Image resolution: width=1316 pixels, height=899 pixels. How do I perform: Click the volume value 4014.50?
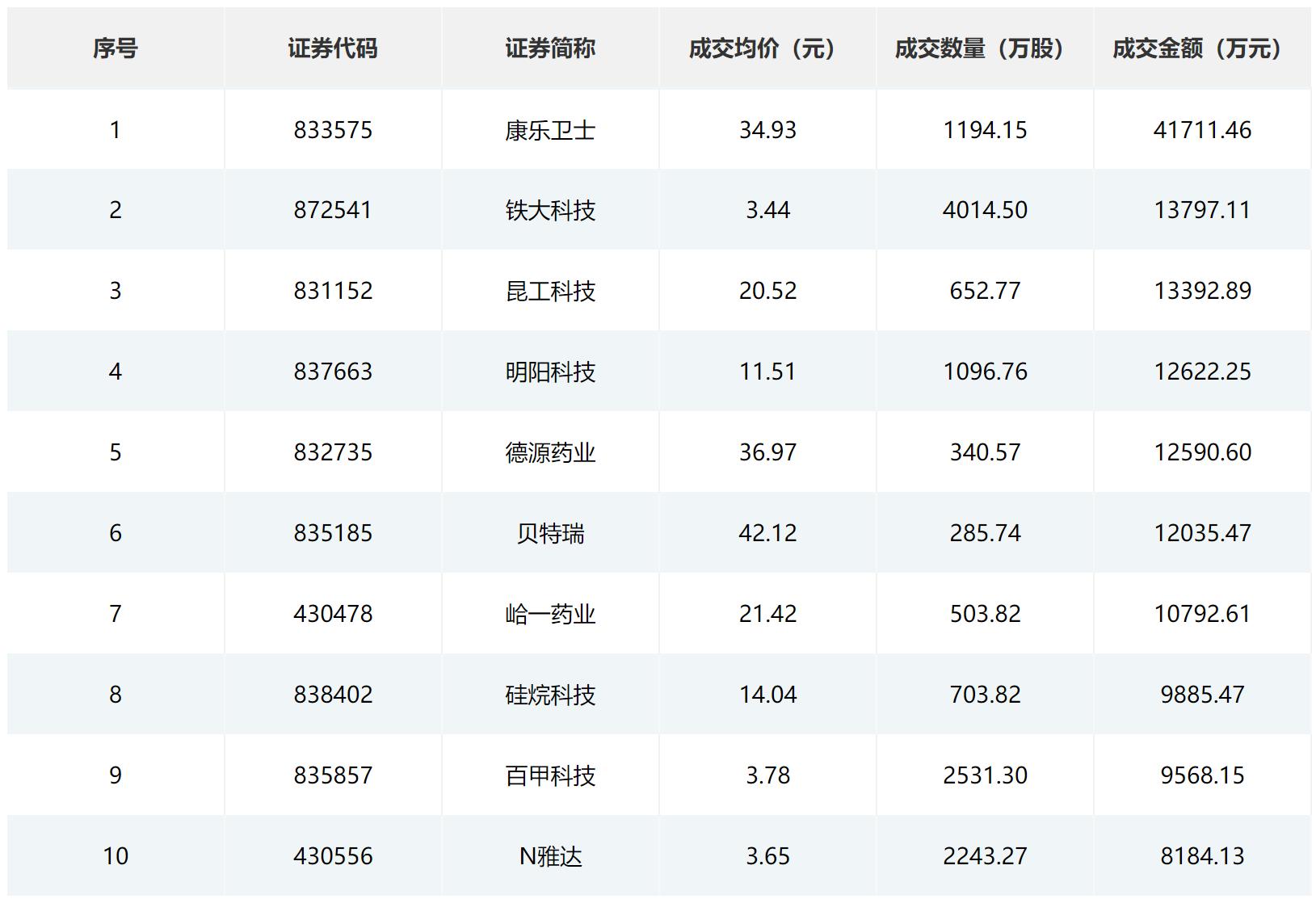985,210
